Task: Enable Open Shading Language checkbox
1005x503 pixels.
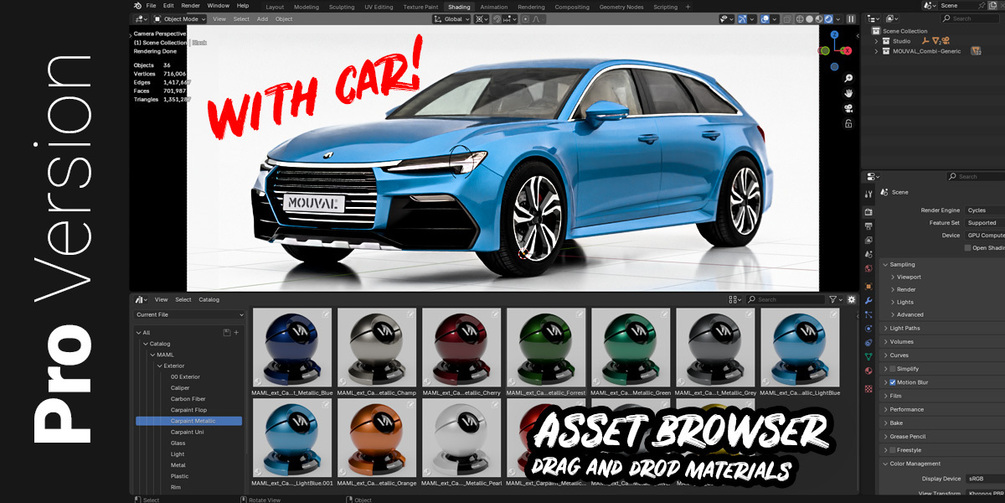Action: [x=968, y=248]
